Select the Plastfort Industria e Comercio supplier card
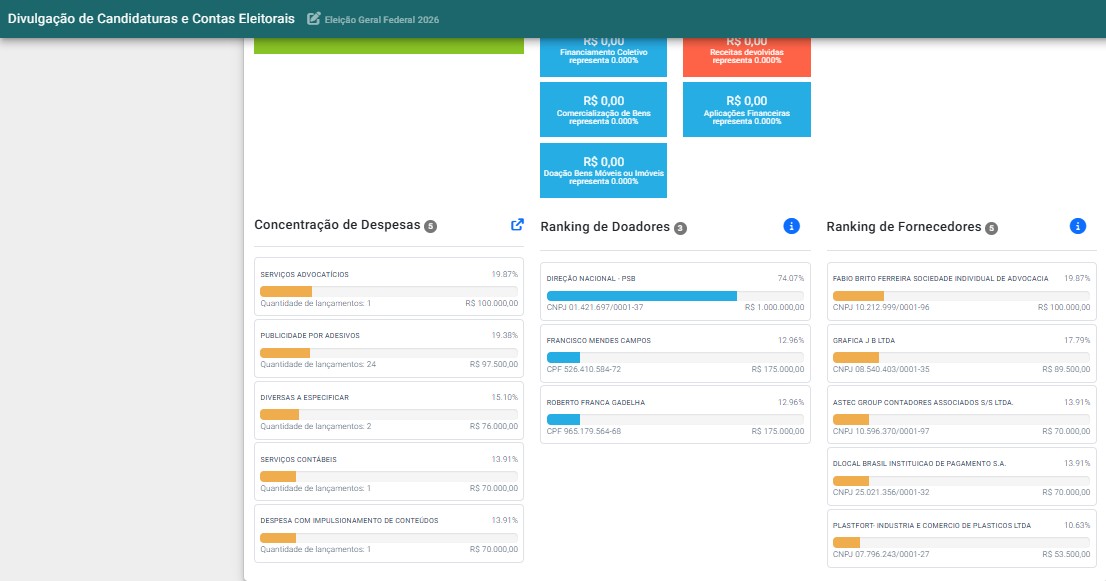1106x581 pixels. (x=961, y=539)
